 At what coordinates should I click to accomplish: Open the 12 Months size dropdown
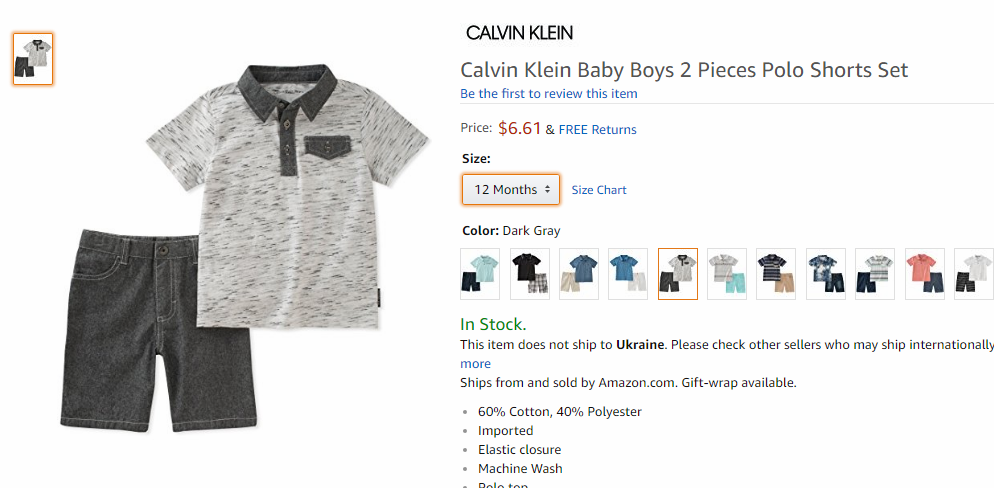(x=511, y=189)
